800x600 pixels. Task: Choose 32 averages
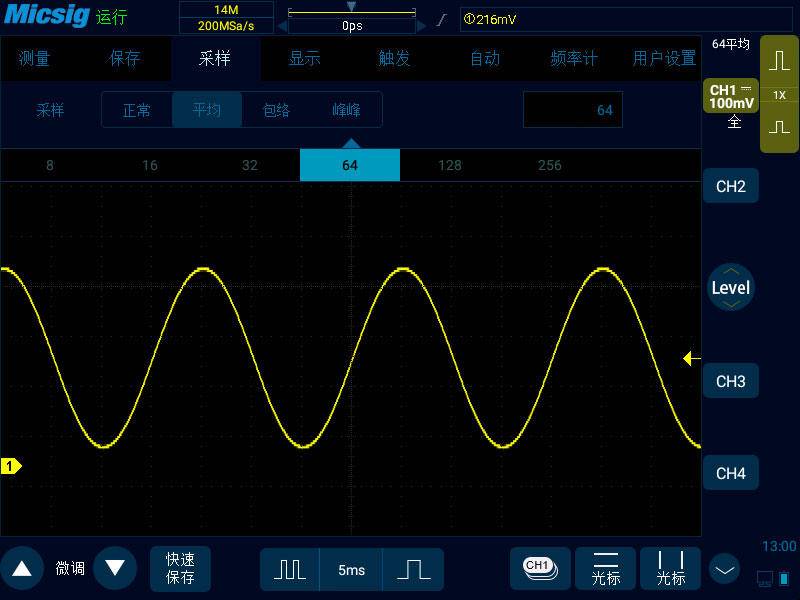(249, 165)
